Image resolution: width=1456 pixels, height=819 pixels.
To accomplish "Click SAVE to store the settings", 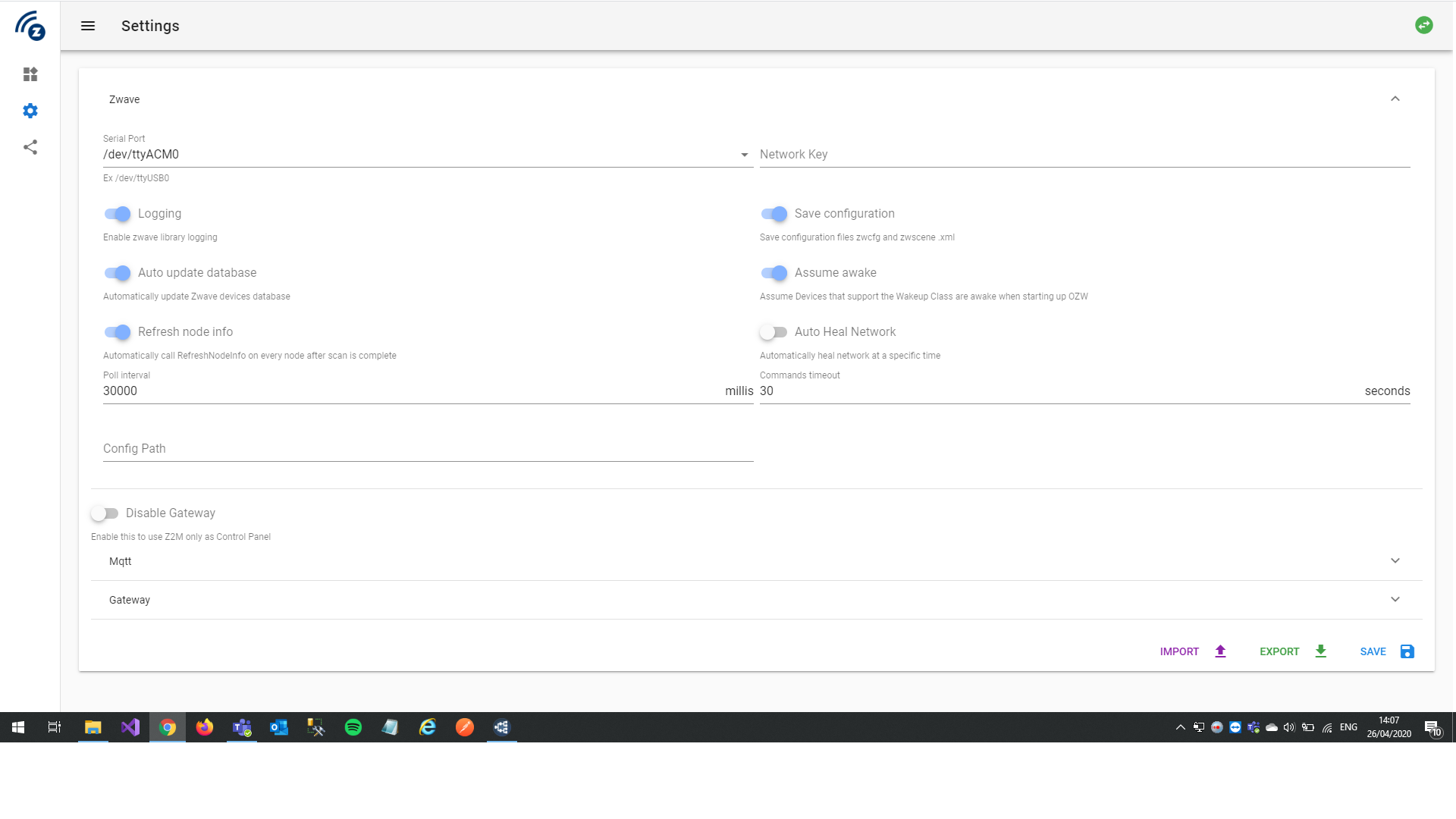I will [1373, 651].
